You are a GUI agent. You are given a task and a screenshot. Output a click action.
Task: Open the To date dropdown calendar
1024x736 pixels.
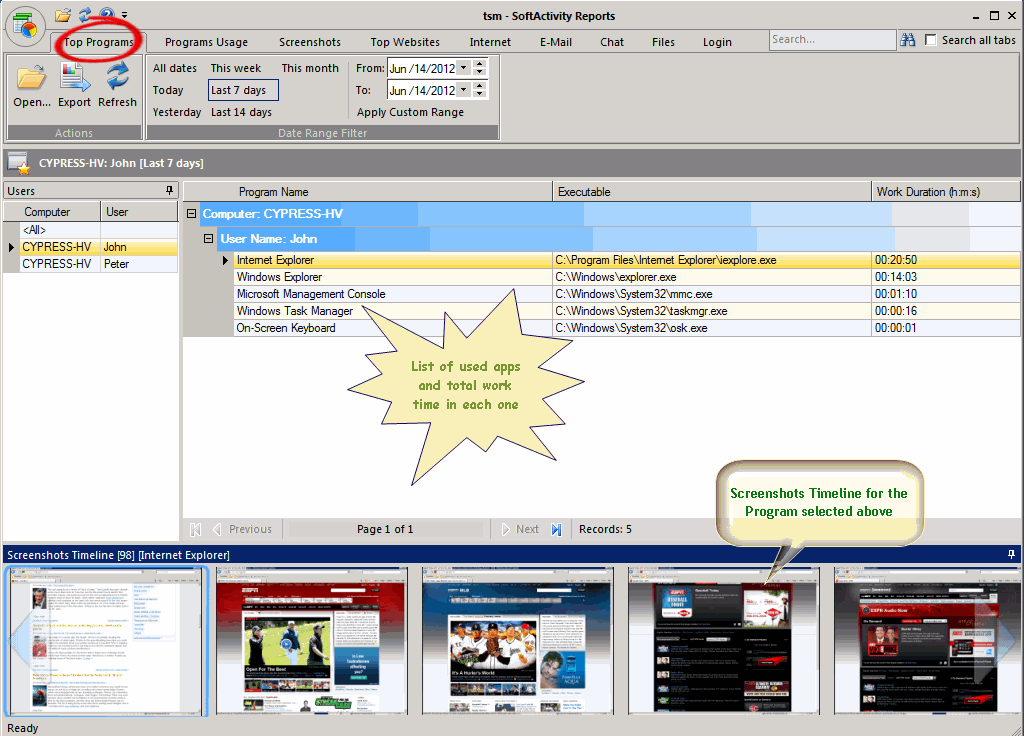point(464,90)
